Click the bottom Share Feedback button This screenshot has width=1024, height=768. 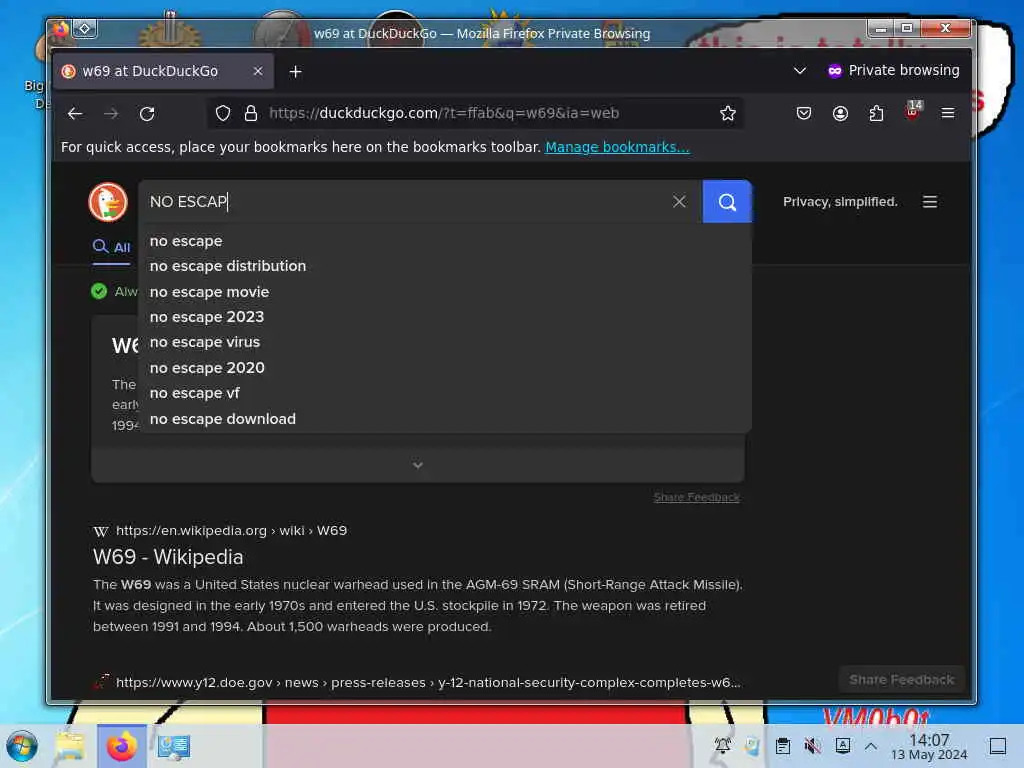(x=901, y=680)
